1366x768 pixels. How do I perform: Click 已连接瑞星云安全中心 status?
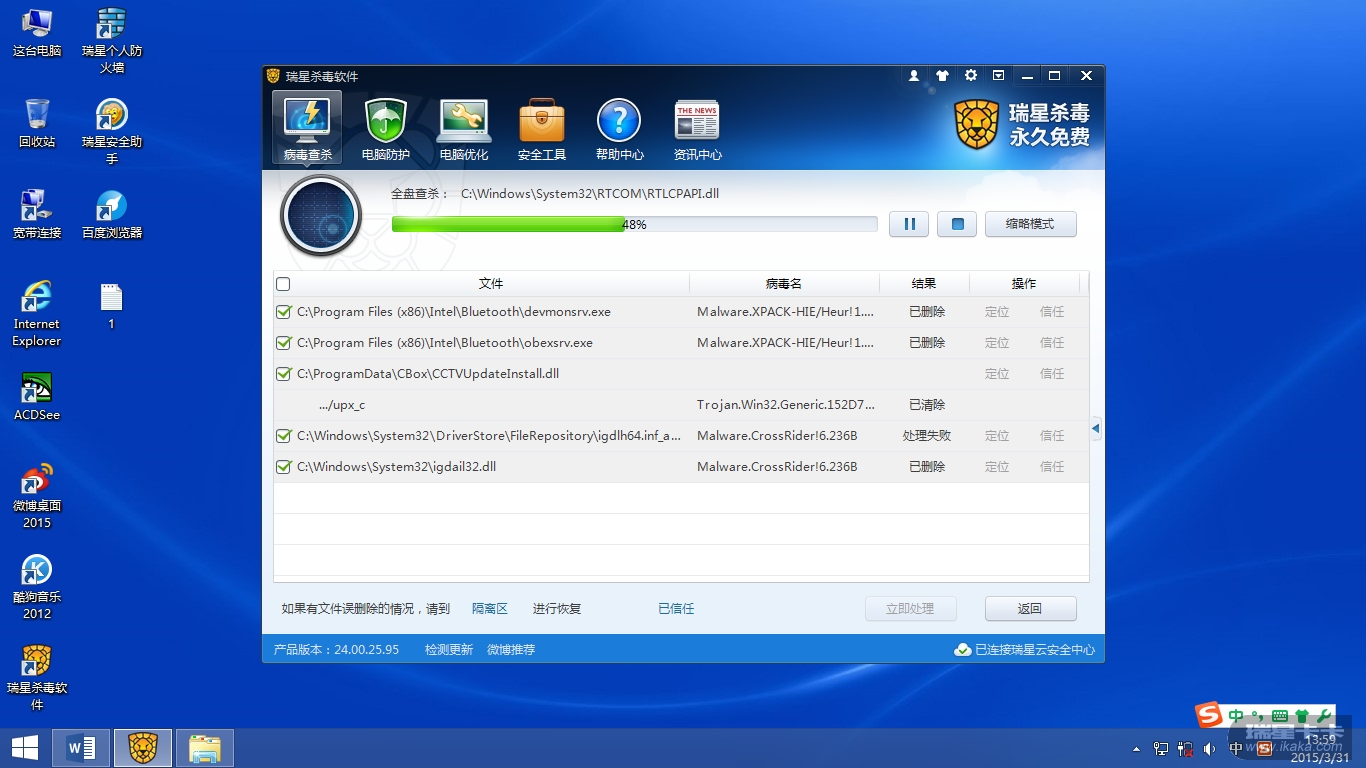1025,650
